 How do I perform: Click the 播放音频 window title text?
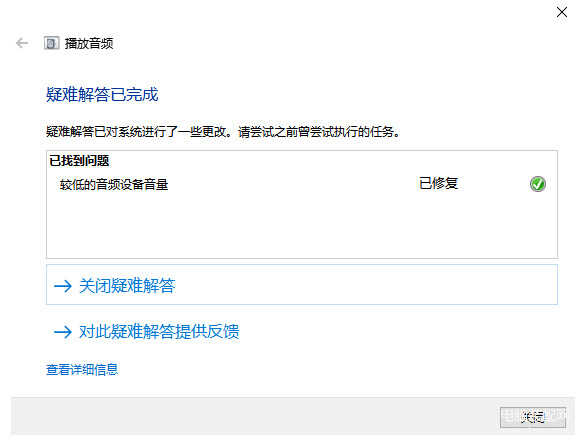(89, 43)
